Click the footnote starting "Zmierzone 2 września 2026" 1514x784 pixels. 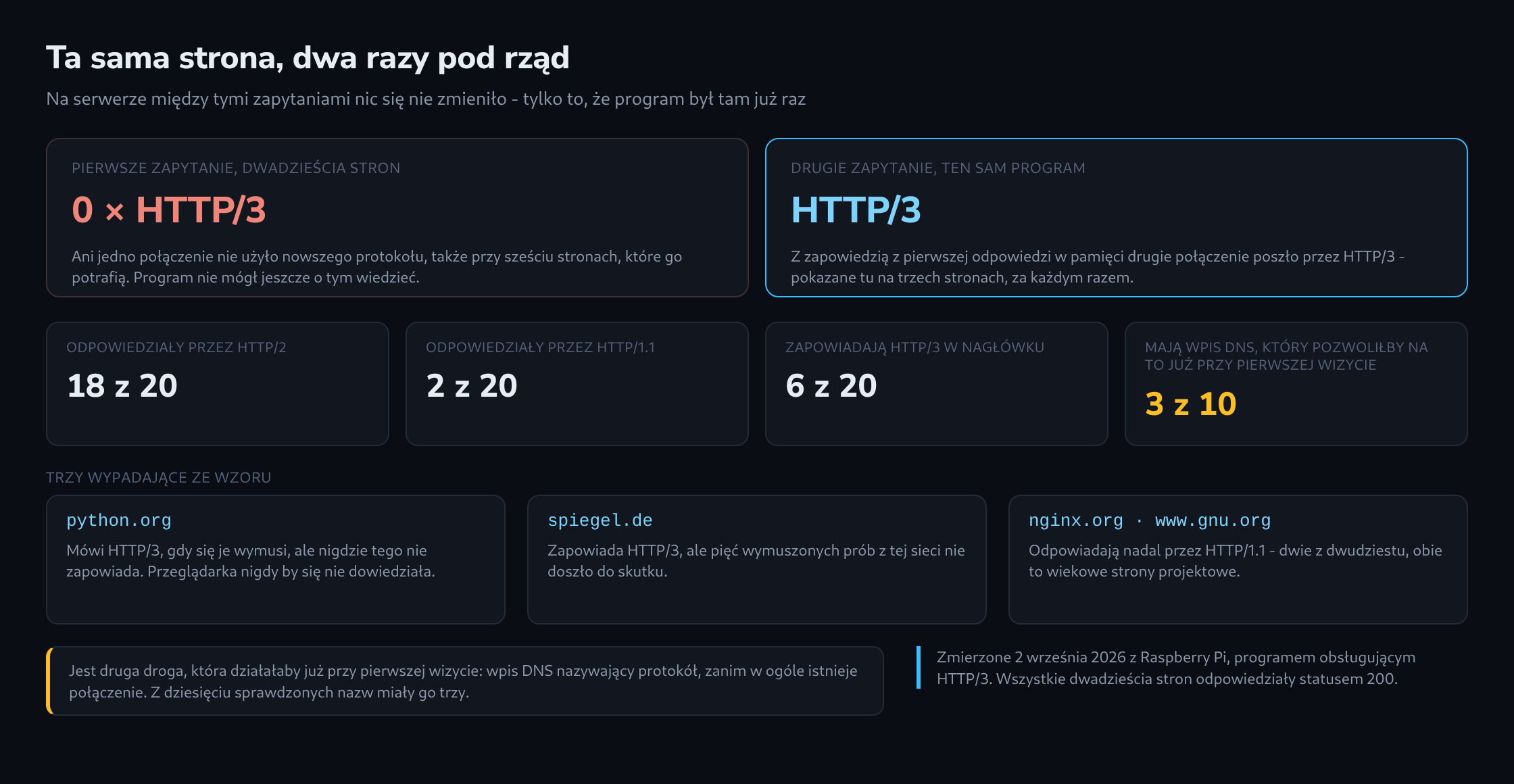click(1176, 668)
